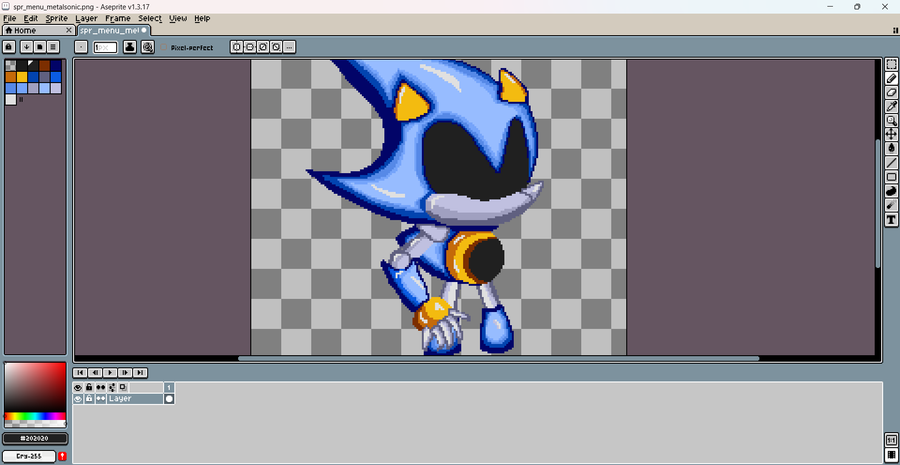The height and width of the screenshot is (465, 900).
Task: Open the palette sort options arrow button
Action: (x=26, y=47)
